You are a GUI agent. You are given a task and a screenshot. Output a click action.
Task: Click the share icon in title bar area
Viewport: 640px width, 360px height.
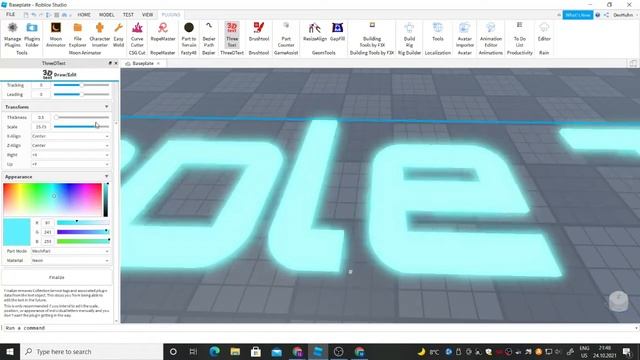coord(607,15)
